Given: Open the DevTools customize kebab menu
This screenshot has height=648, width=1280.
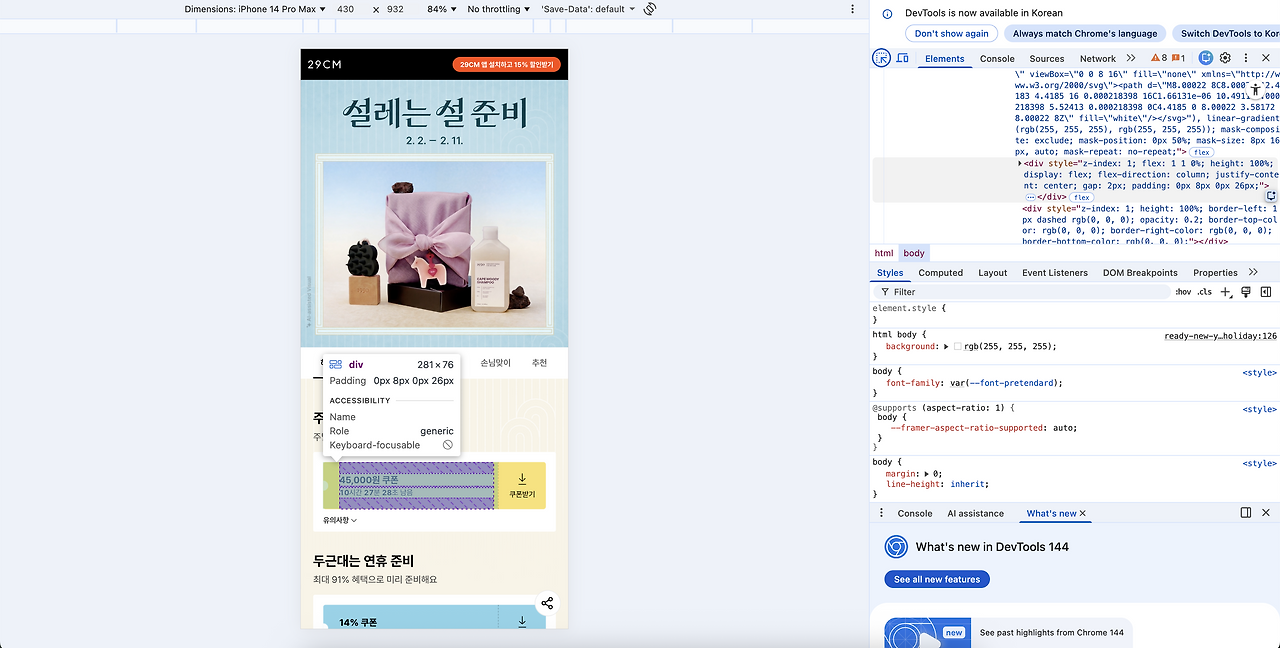Looking at the screenshot, I should [1245, 58].
